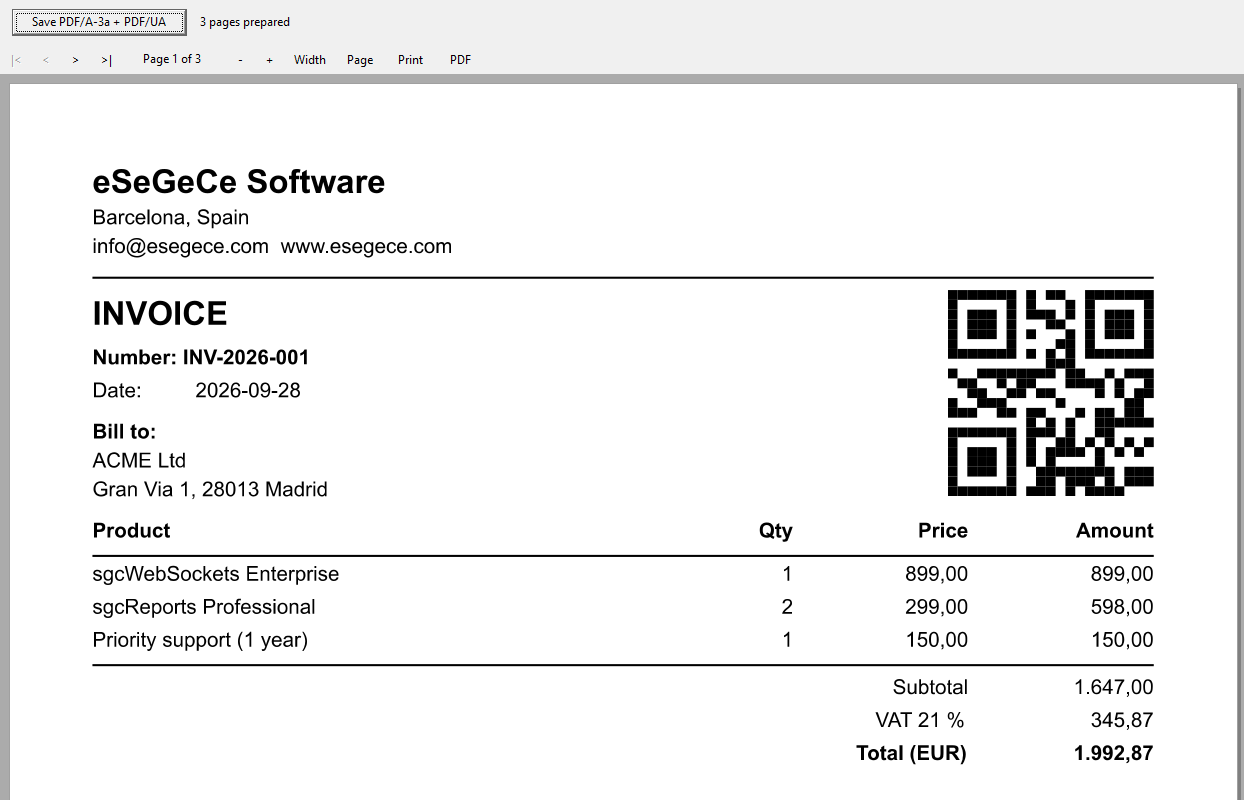Click the '3 pages prepared' status text
The image size is (1244, 800).
click(245, 22)
